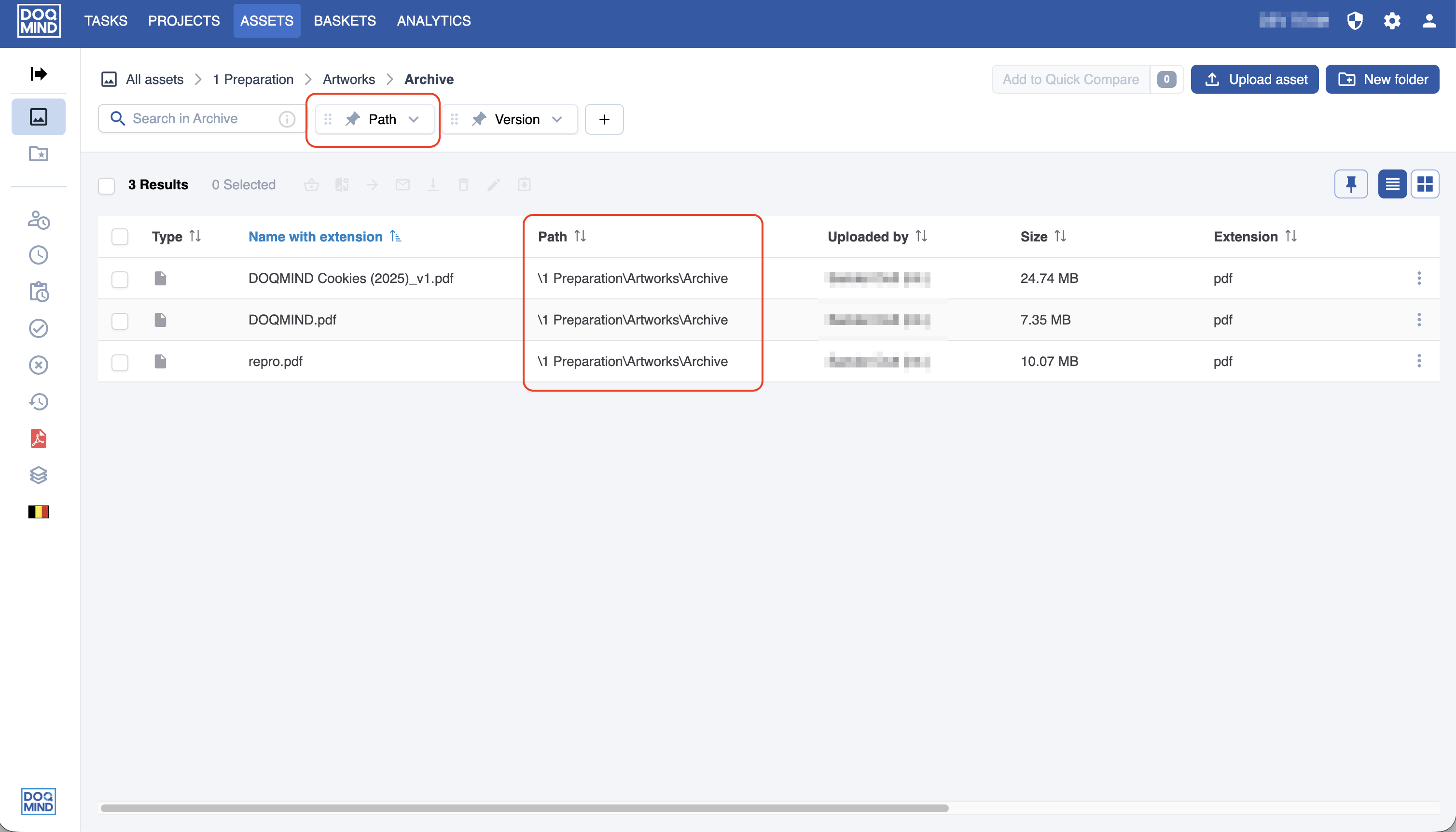Select the repro.pdf row checkbox
Viewport: 1456px width, 832px height.
120,362
